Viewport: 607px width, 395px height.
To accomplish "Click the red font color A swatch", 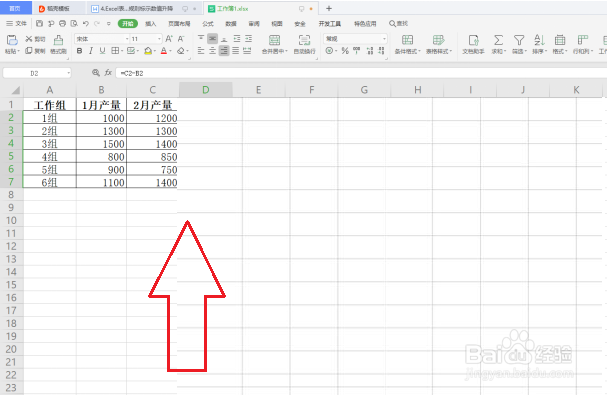I will [164, 51].
